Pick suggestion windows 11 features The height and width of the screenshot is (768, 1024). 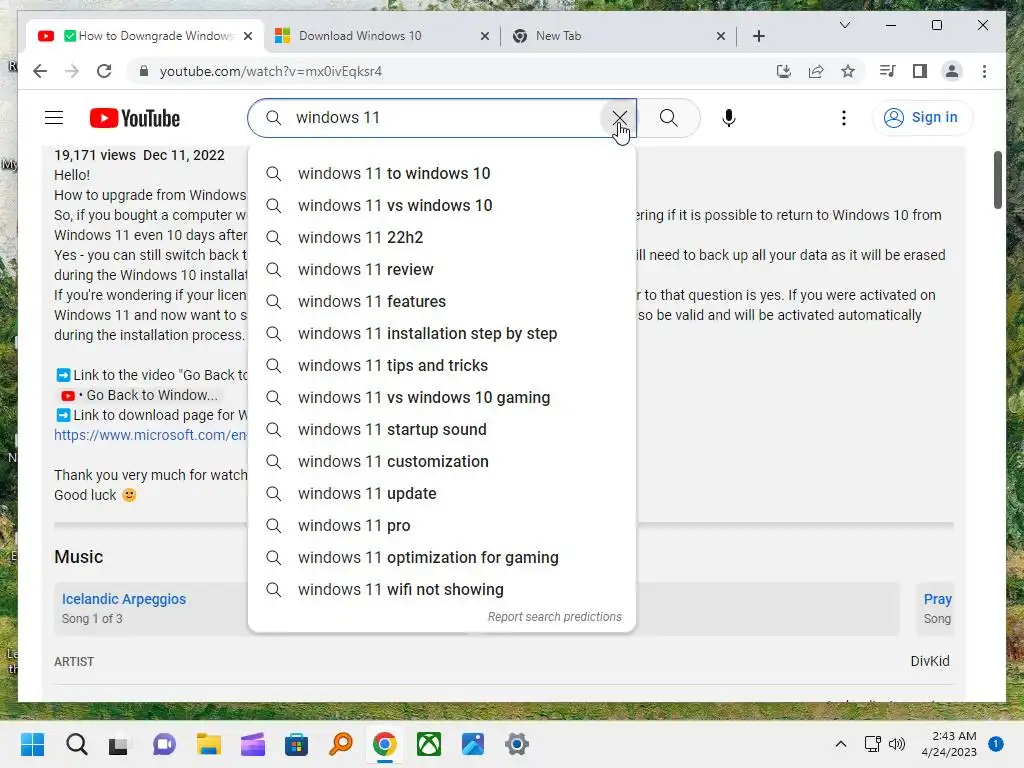442,302
